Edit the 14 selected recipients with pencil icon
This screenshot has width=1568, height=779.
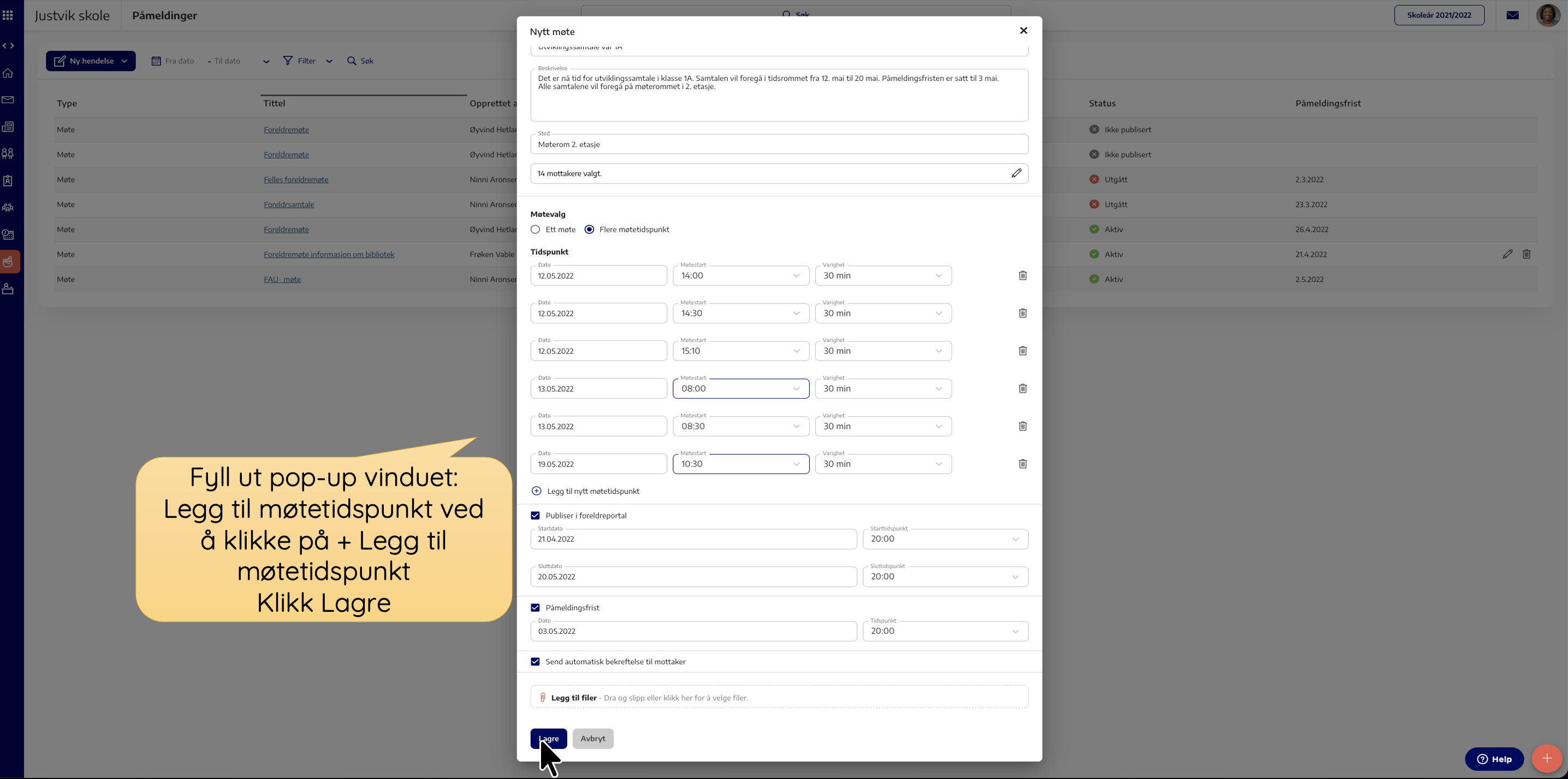pos(1016,174)
